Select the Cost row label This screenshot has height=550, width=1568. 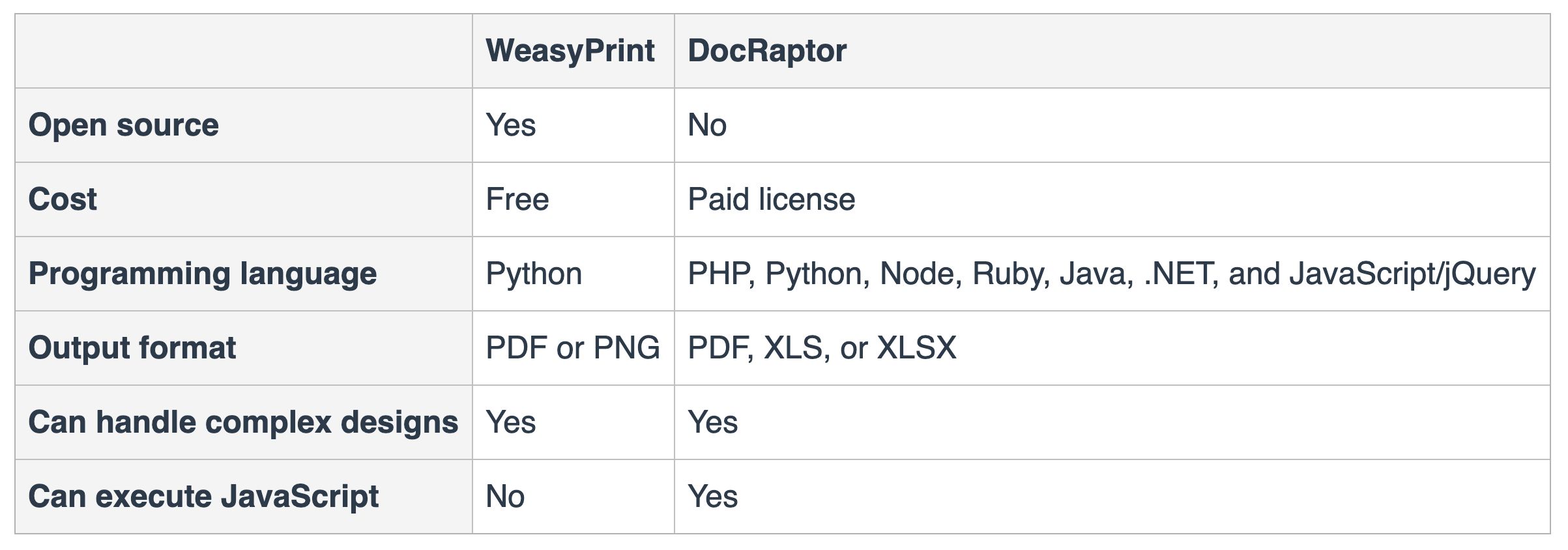click(x=63, y=199)
